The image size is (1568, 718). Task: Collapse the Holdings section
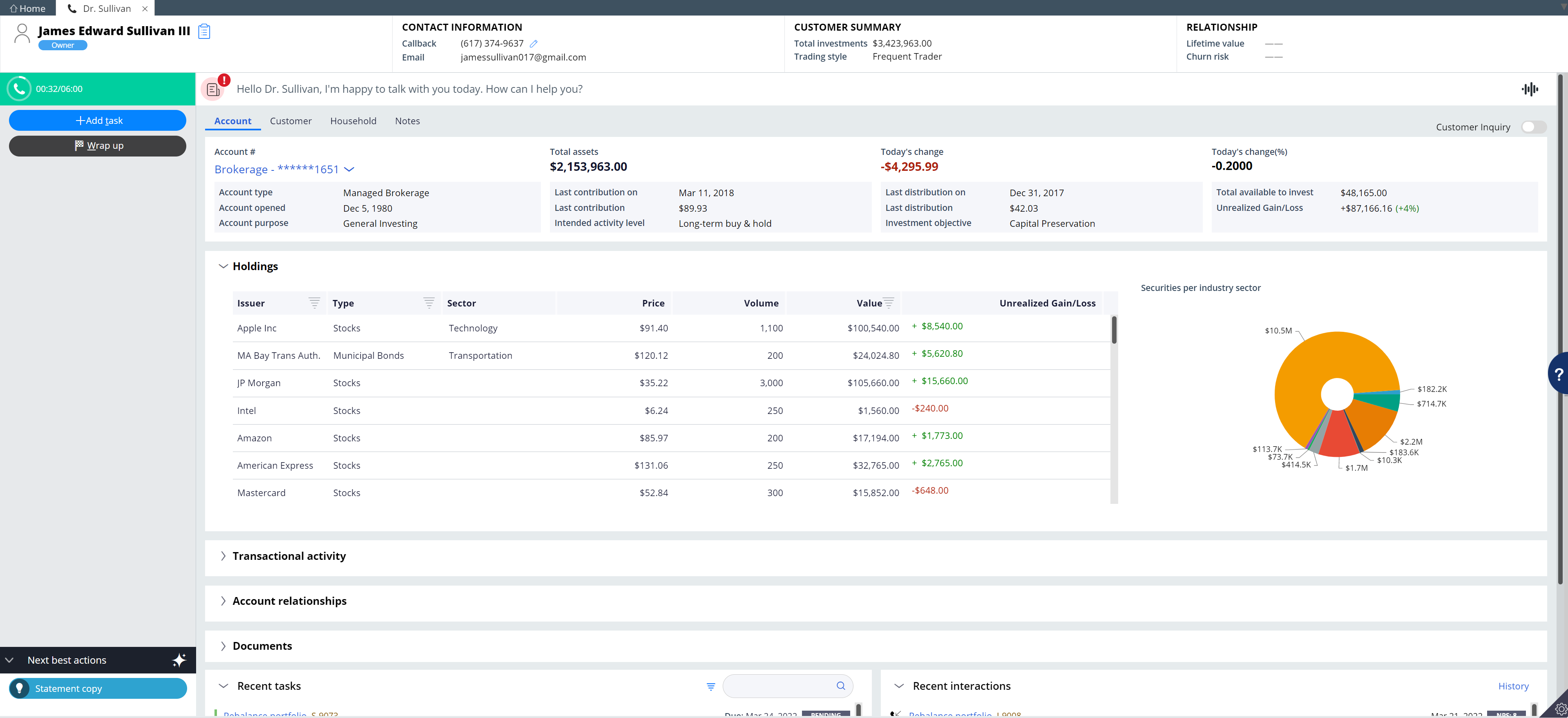223,266
